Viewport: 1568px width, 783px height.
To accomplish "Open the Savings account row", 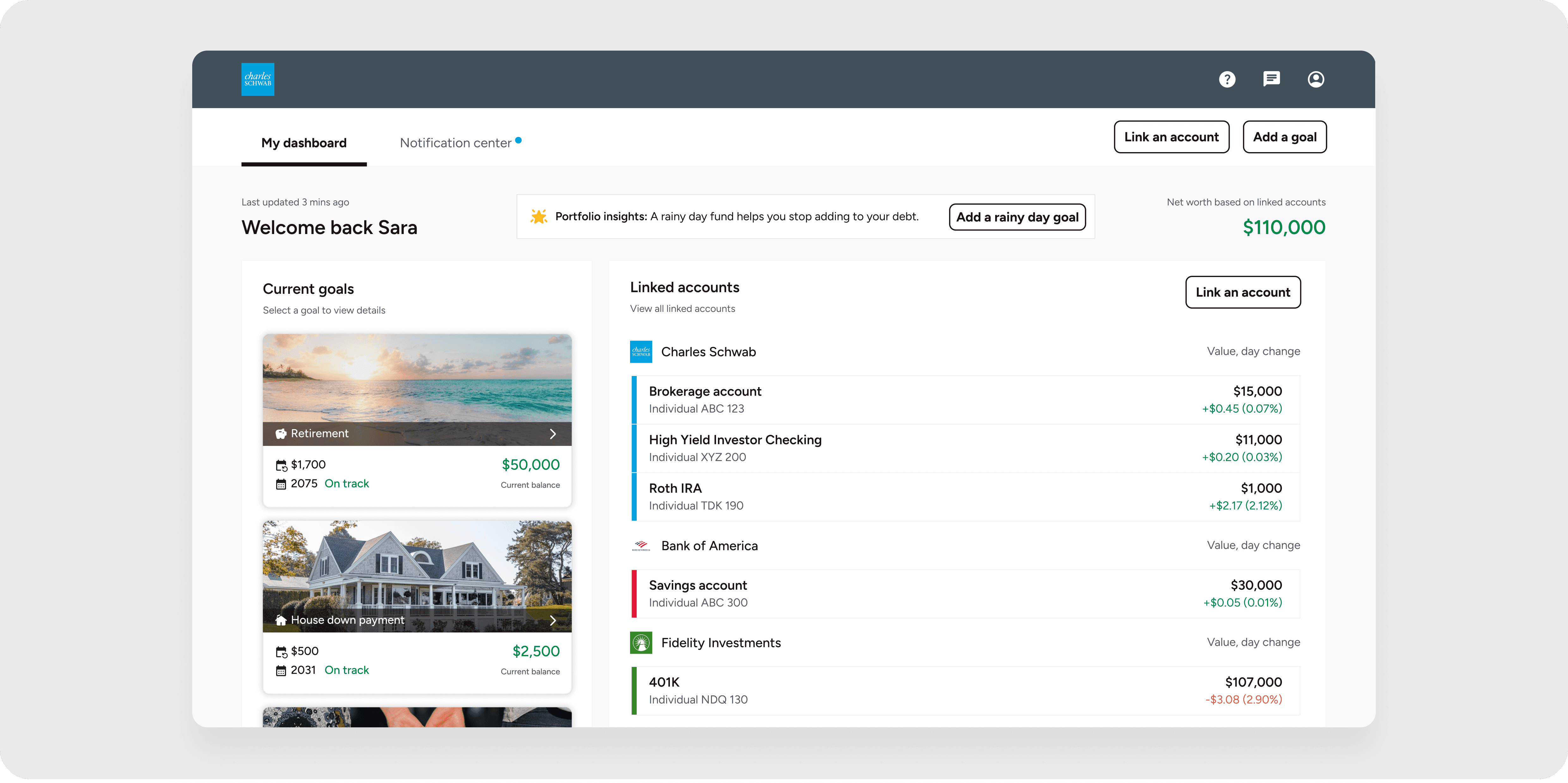I will (x=965, y=594).
